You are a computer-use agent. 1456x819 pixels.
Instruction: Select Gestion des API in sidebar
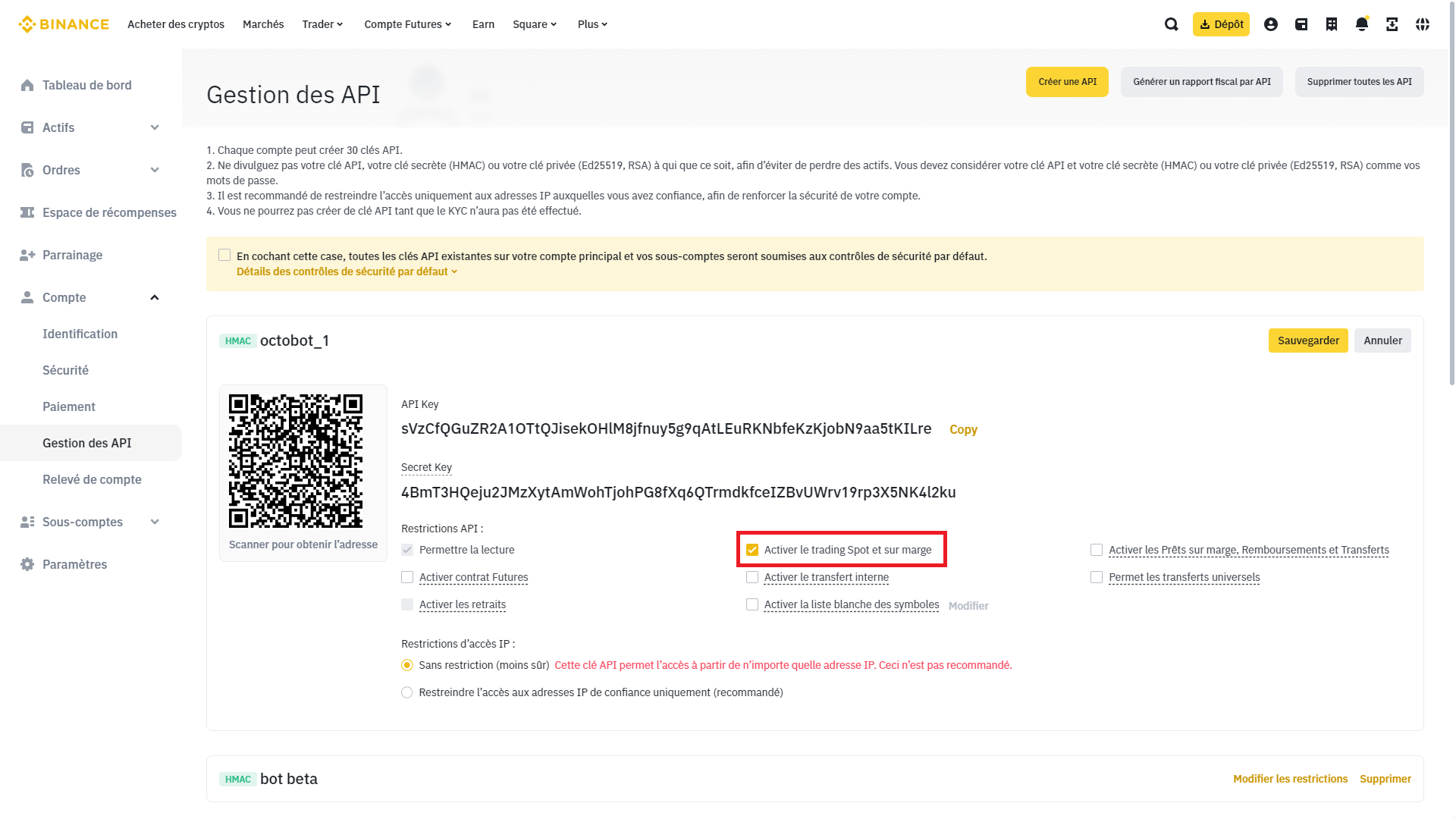91,443
